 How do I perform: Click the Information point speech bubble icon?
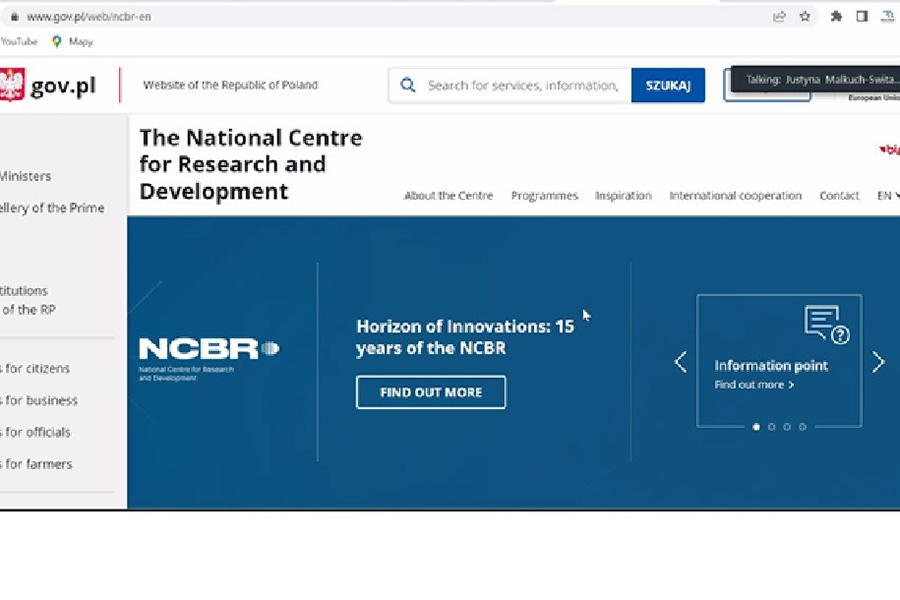pos(827,324)
